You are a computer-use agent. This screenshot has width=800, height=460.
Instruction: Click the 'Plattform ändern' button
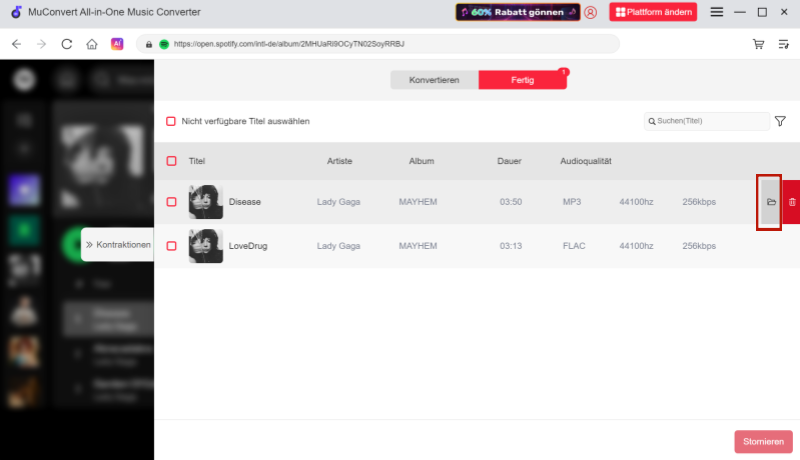[653, 12]
